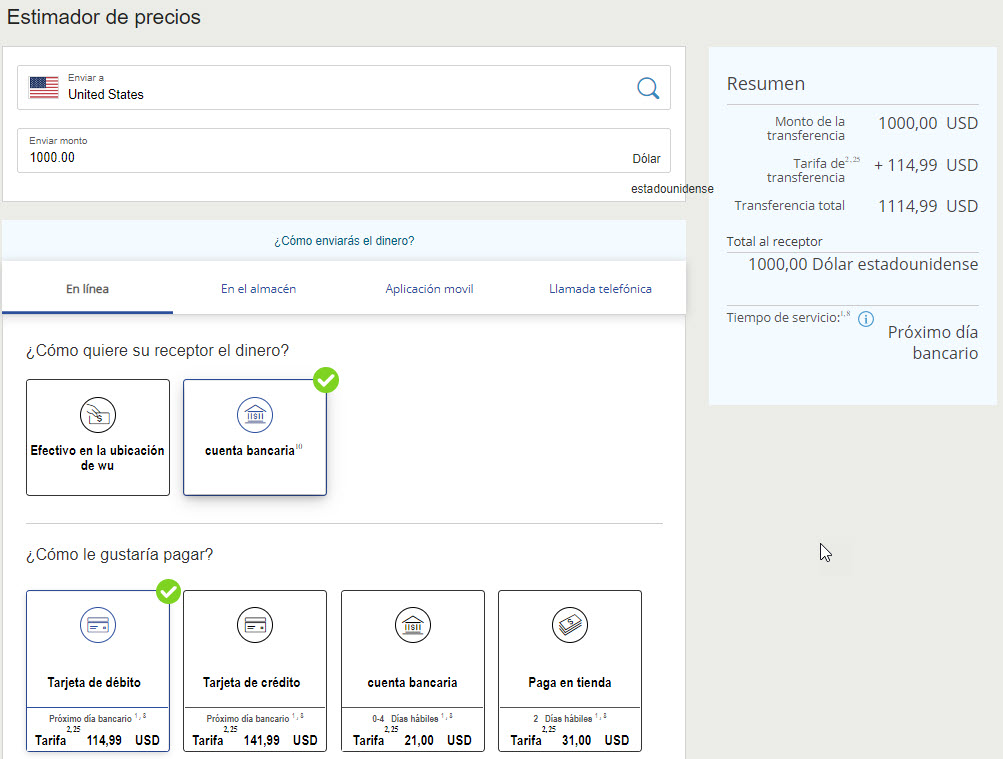Click the Estimador de precios title

[104, 17]
